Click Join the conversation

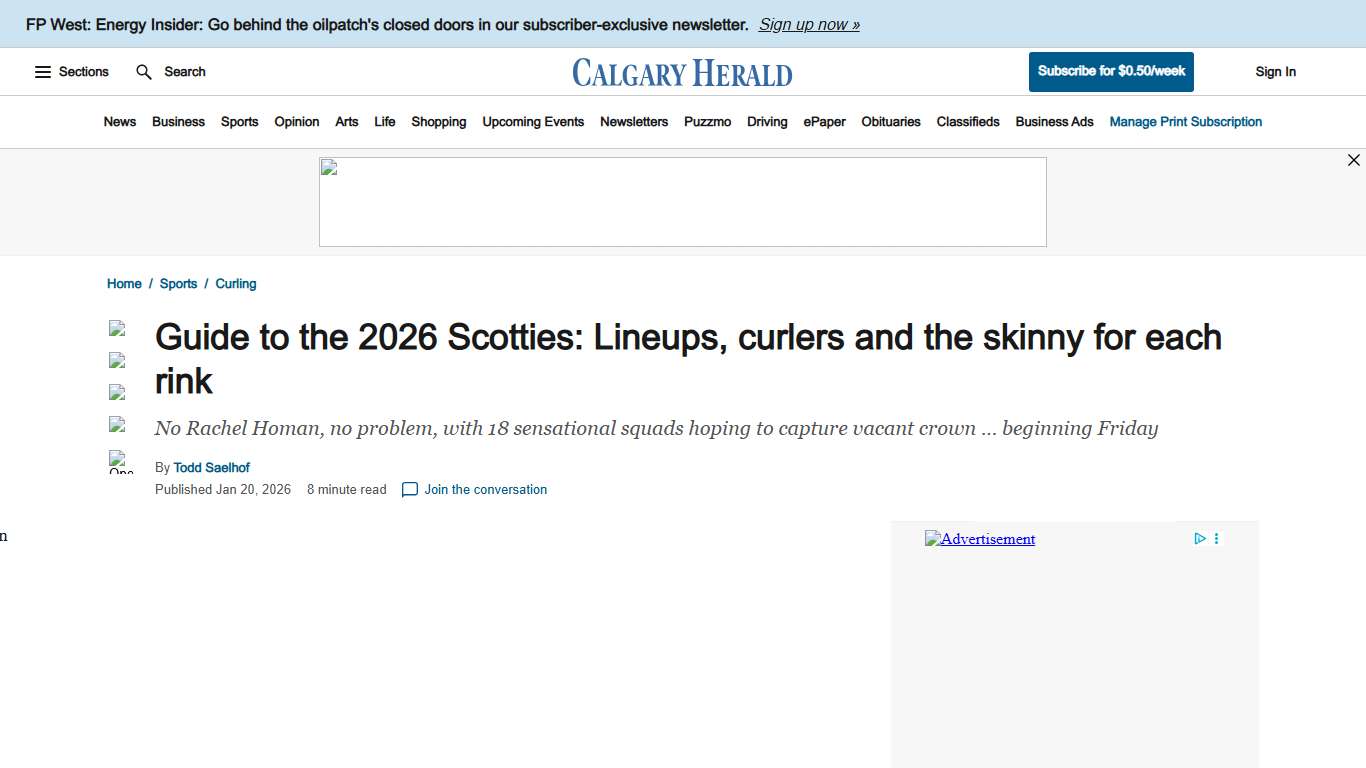click(x=485, y=489)
